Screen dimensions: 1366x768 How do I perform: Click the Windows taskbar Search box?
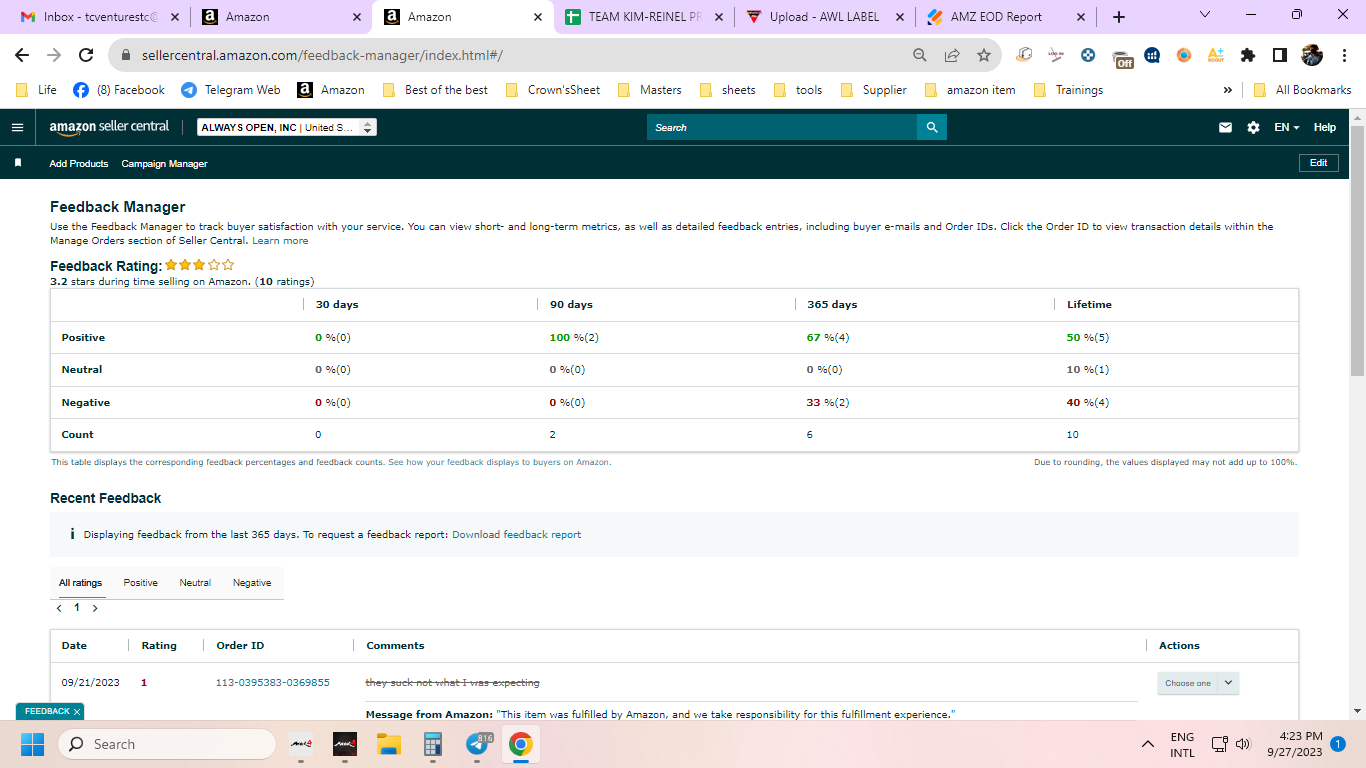pyautogui.click(x=167, y=744)
